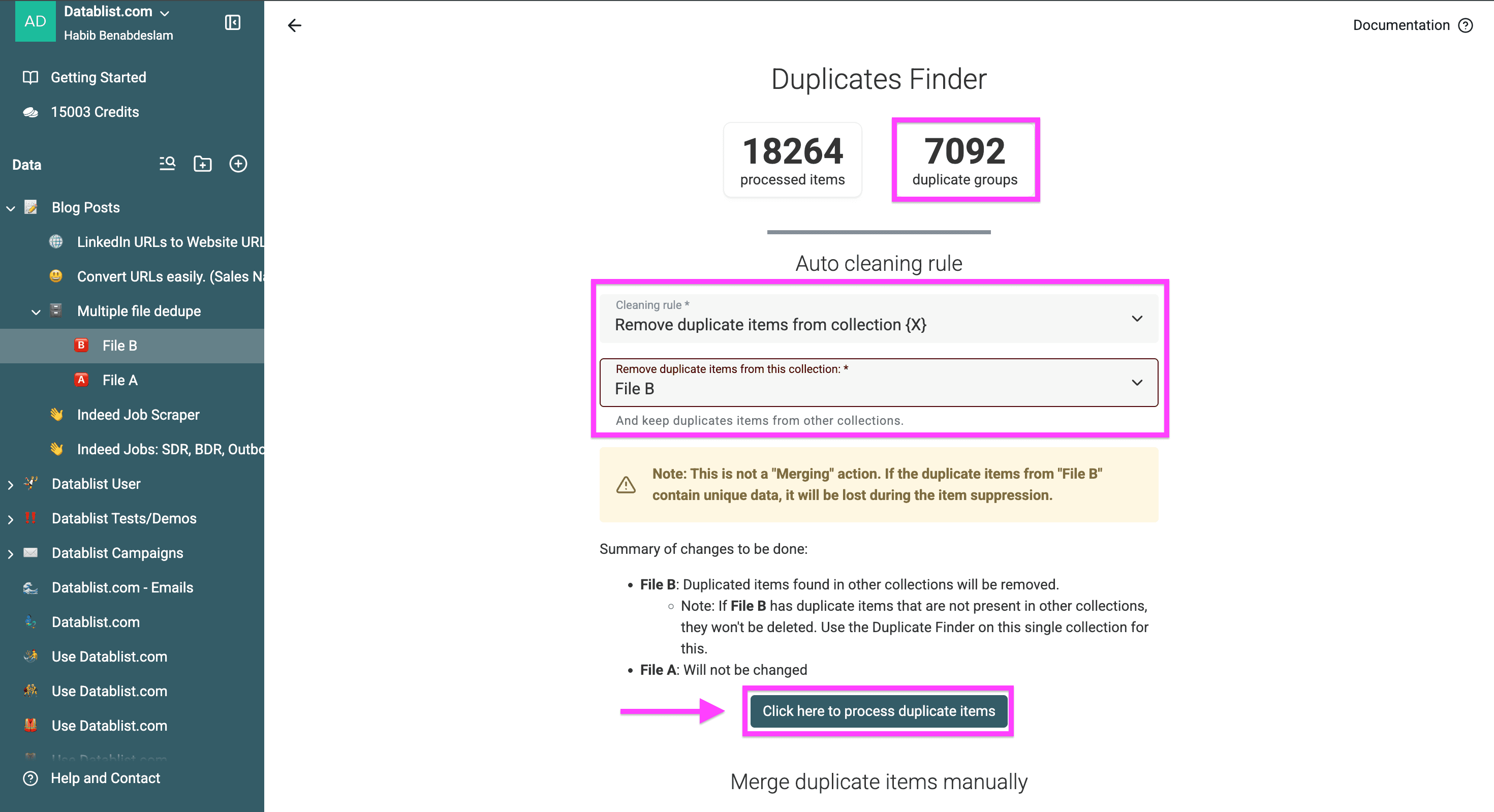This screenshot has width=1494, height=812.
Task: Collapse the Multiple file dedupe group
Action: coord(36,311)
